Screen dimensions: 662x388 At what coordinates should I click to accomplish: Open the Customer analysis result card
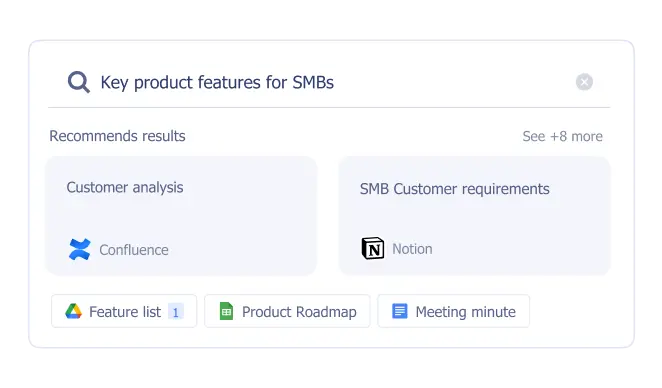click(181, 216)
